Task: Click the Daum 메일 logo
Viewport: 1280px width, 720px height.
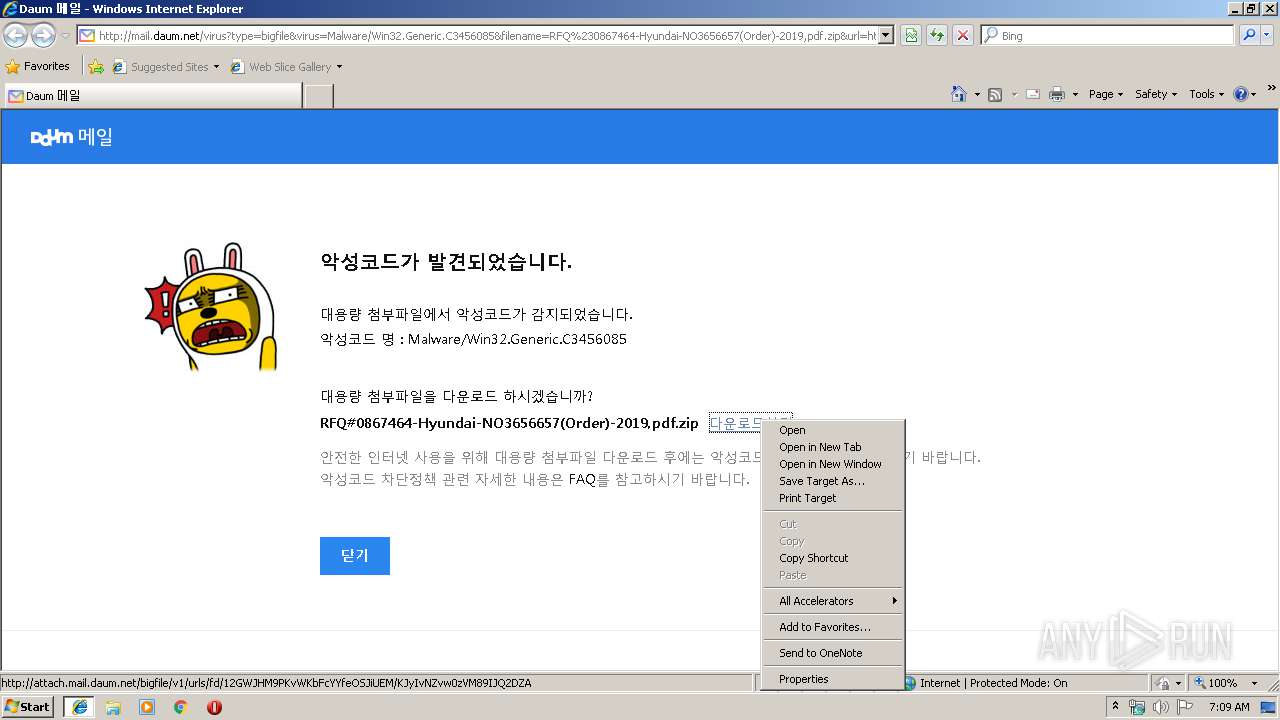Action: [71, 137]
